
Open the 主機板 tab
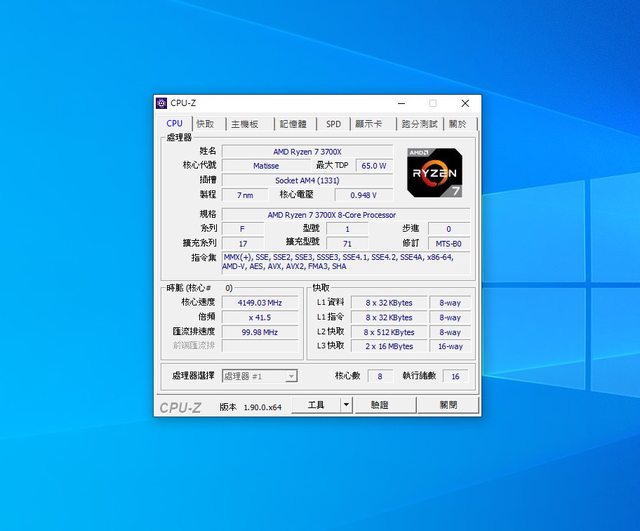[x=245, y=124]
